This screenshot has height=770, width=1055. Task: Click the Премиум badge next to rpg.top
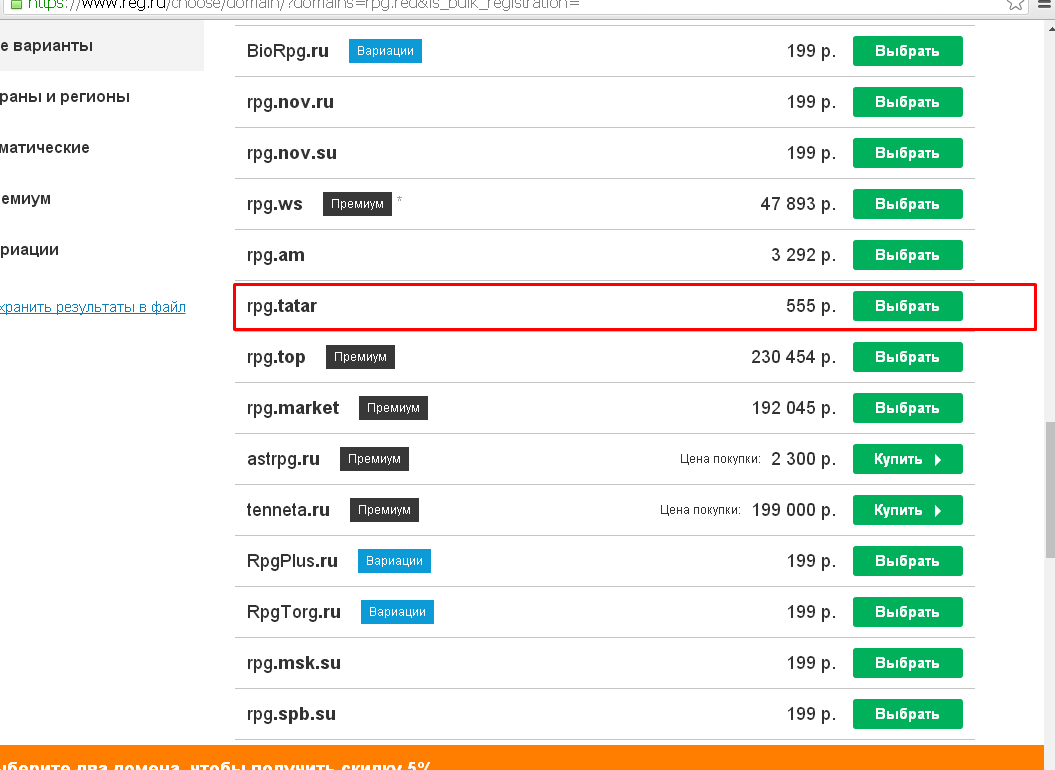click(360, 357)
